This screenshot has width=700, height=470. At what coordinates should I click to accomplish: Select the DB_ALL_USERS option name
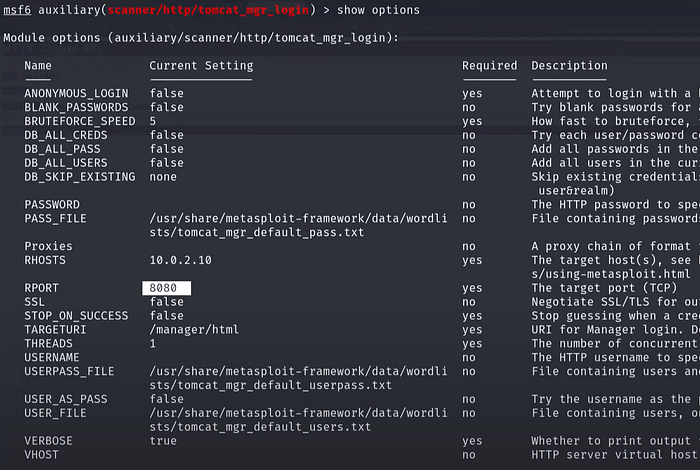click(x=66, y=162)
